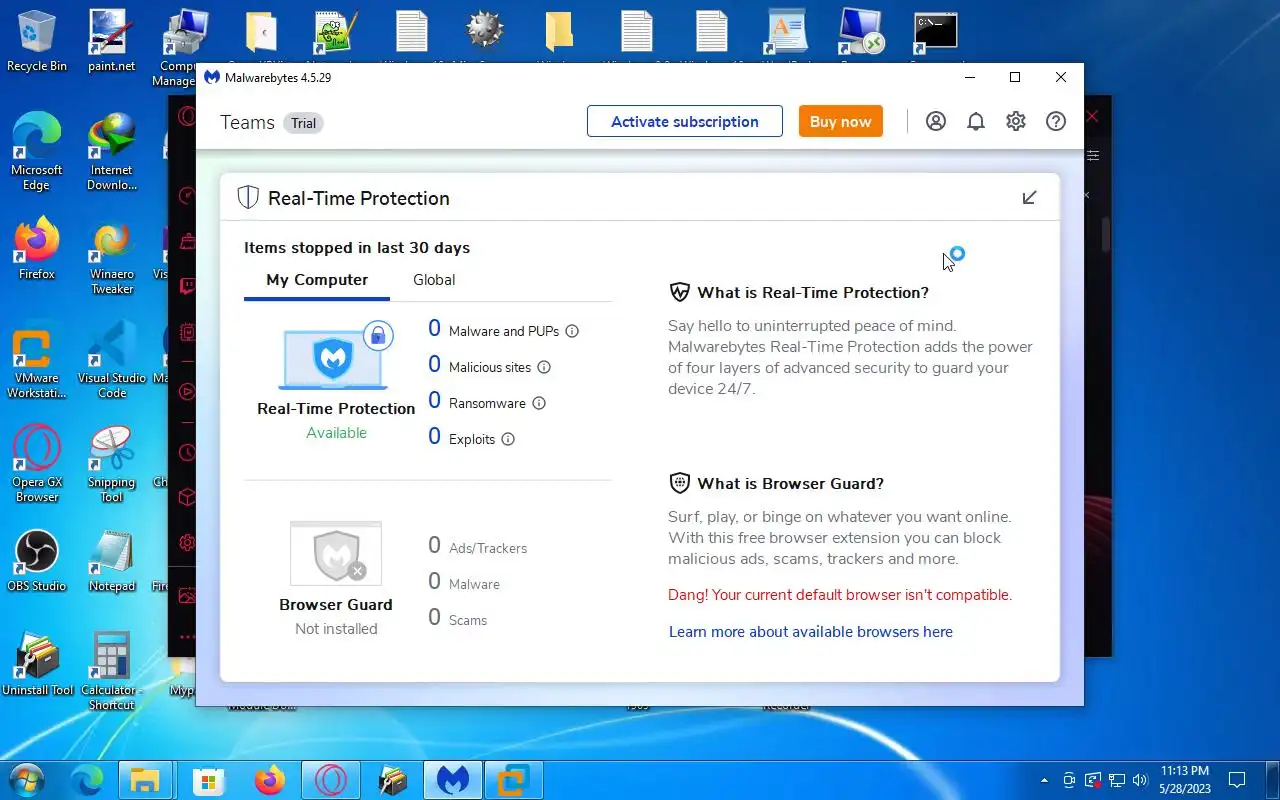The height and width of the screenshot is (800, 1280).
Task: Open VMware Workstation desktop shortcut
Action: (x=37, y=361)
